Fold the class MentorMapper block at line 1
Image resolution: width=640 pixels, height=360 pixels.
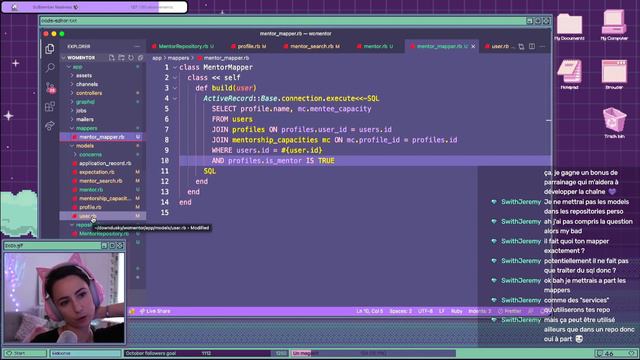point(175,67)
